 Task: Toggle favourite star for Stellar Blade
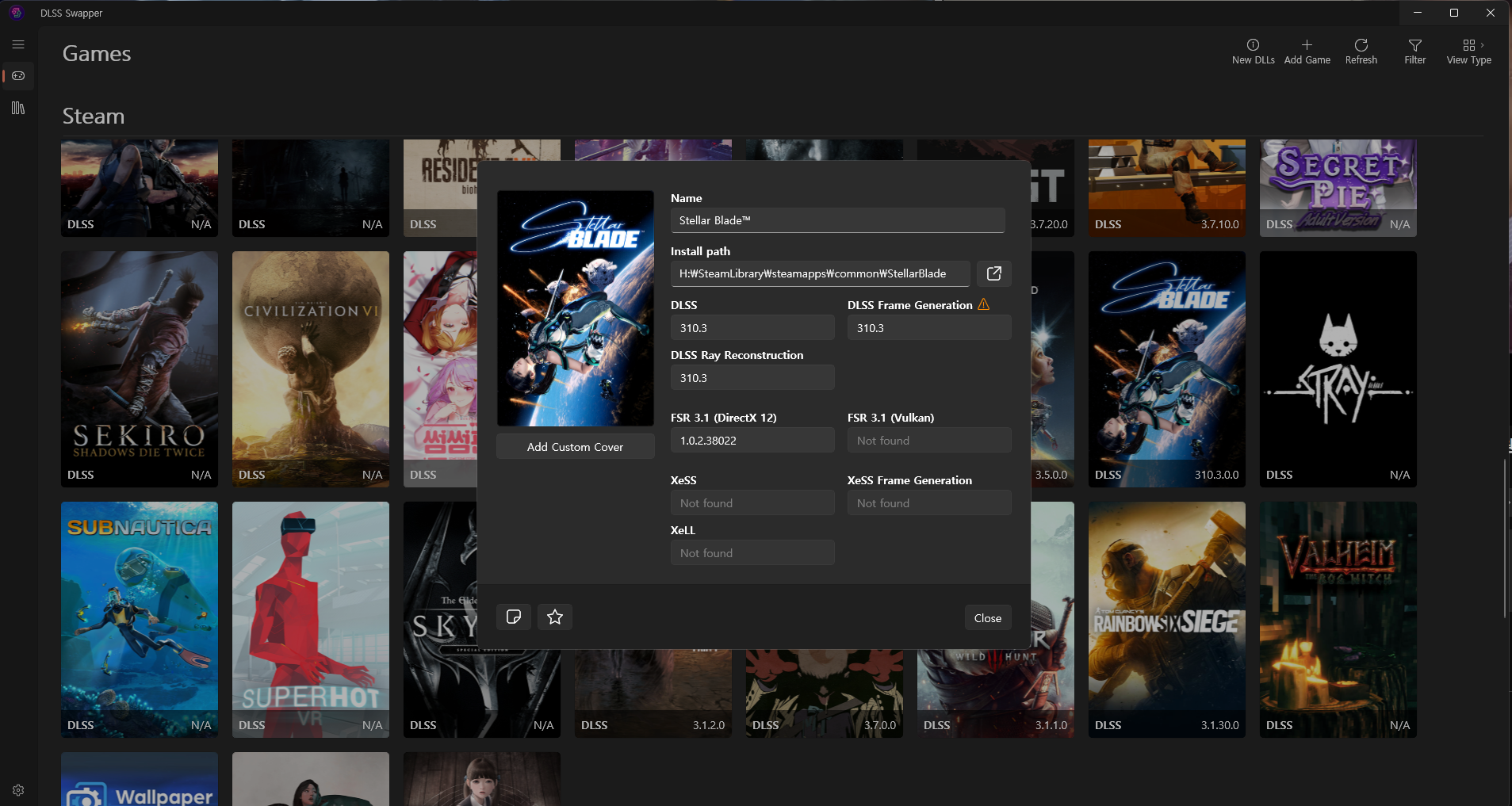tap(555, 617)
